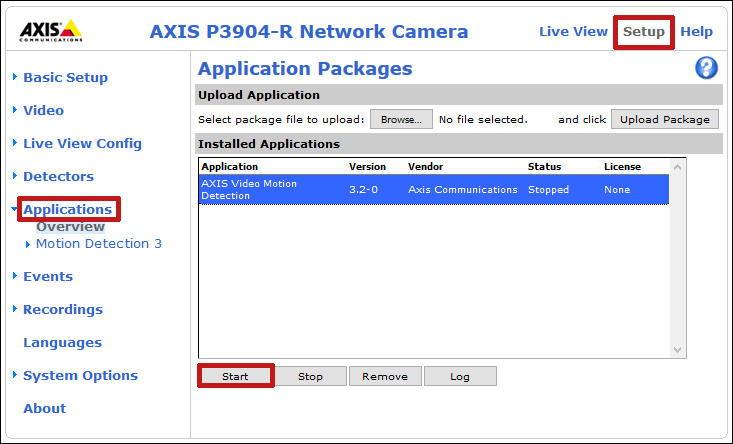Open Motion Detection 3 submenu
Image resolution: width=733 pixels, height=444 pixels.
point(98,243)
